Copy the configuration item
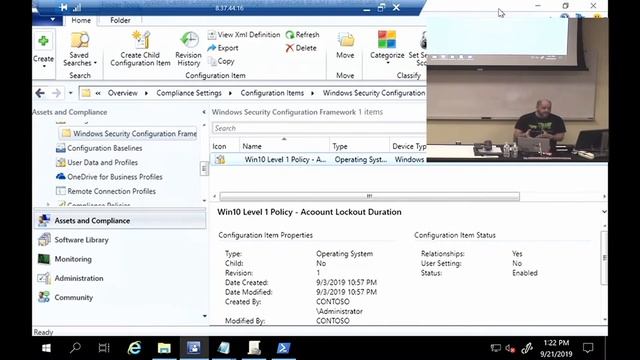Viewport: 640px width, 360px height. tap(221, 61)
